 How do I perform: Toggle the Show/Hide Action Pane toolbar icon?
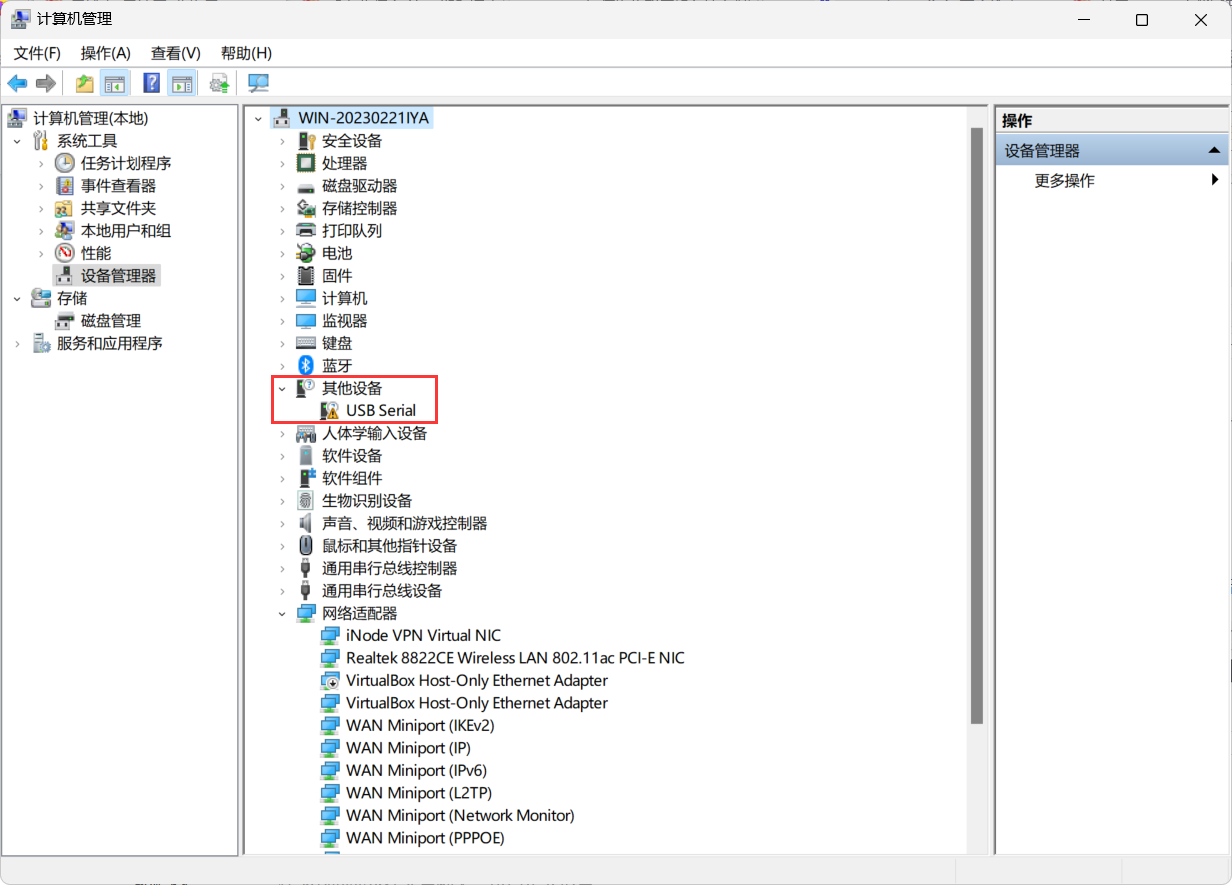click(181, 83)
